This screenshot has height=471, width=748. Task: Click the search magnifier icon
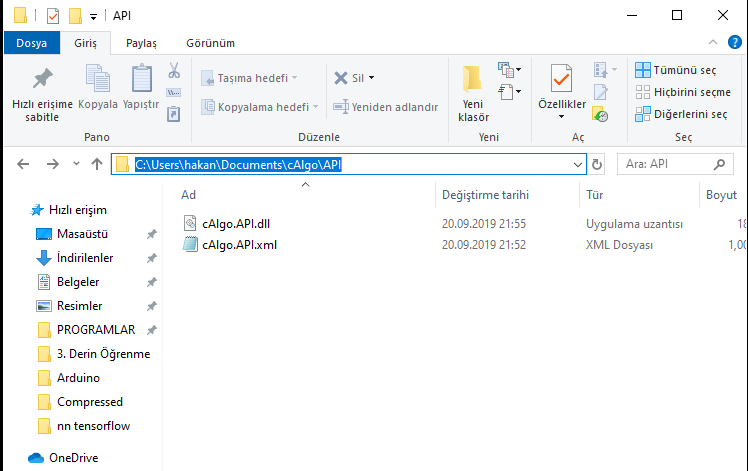[719, 164]
